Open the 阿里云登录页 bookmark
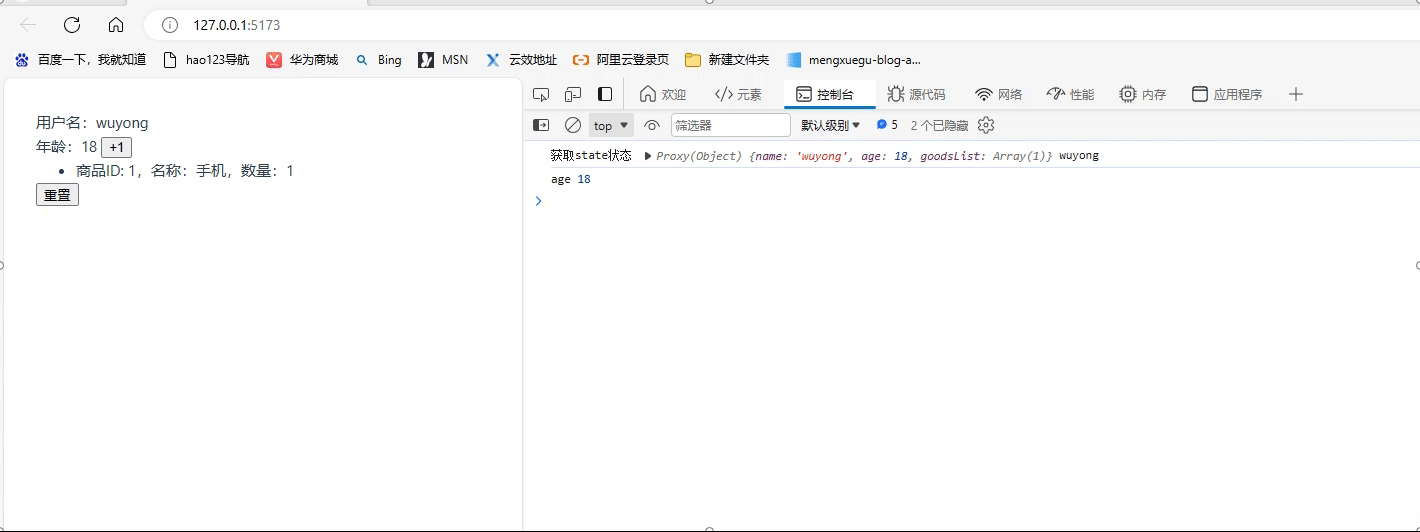Viewport: 1420px width, 532px height. click(621, 60)
